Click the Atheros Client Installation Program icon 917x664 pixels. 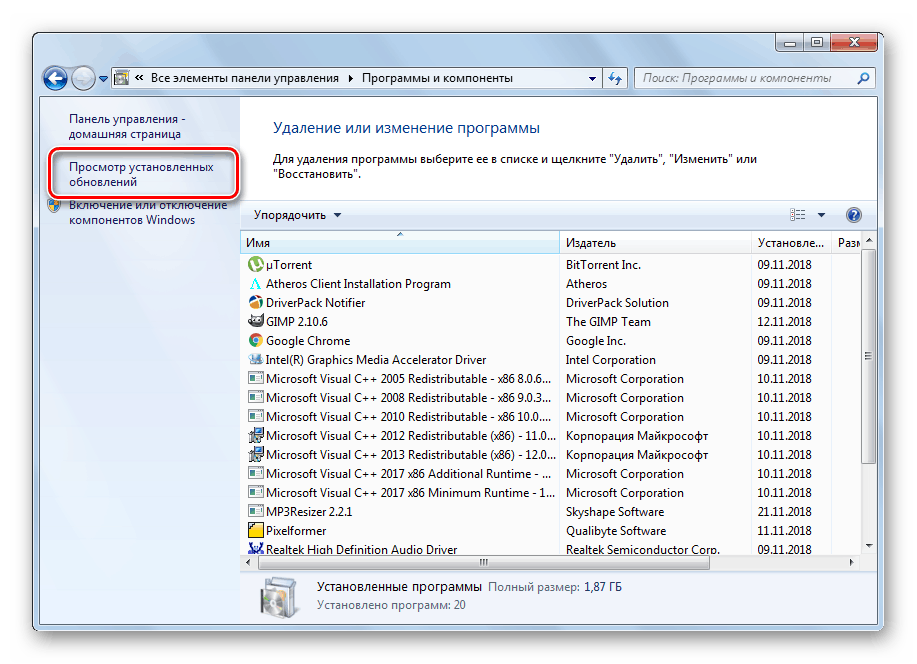coord(256,284)
